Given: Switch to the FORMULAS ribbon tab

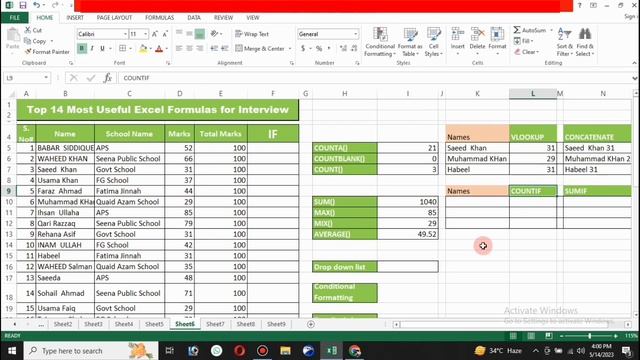Looking at the screenshot, I should [x=160, y=18].
